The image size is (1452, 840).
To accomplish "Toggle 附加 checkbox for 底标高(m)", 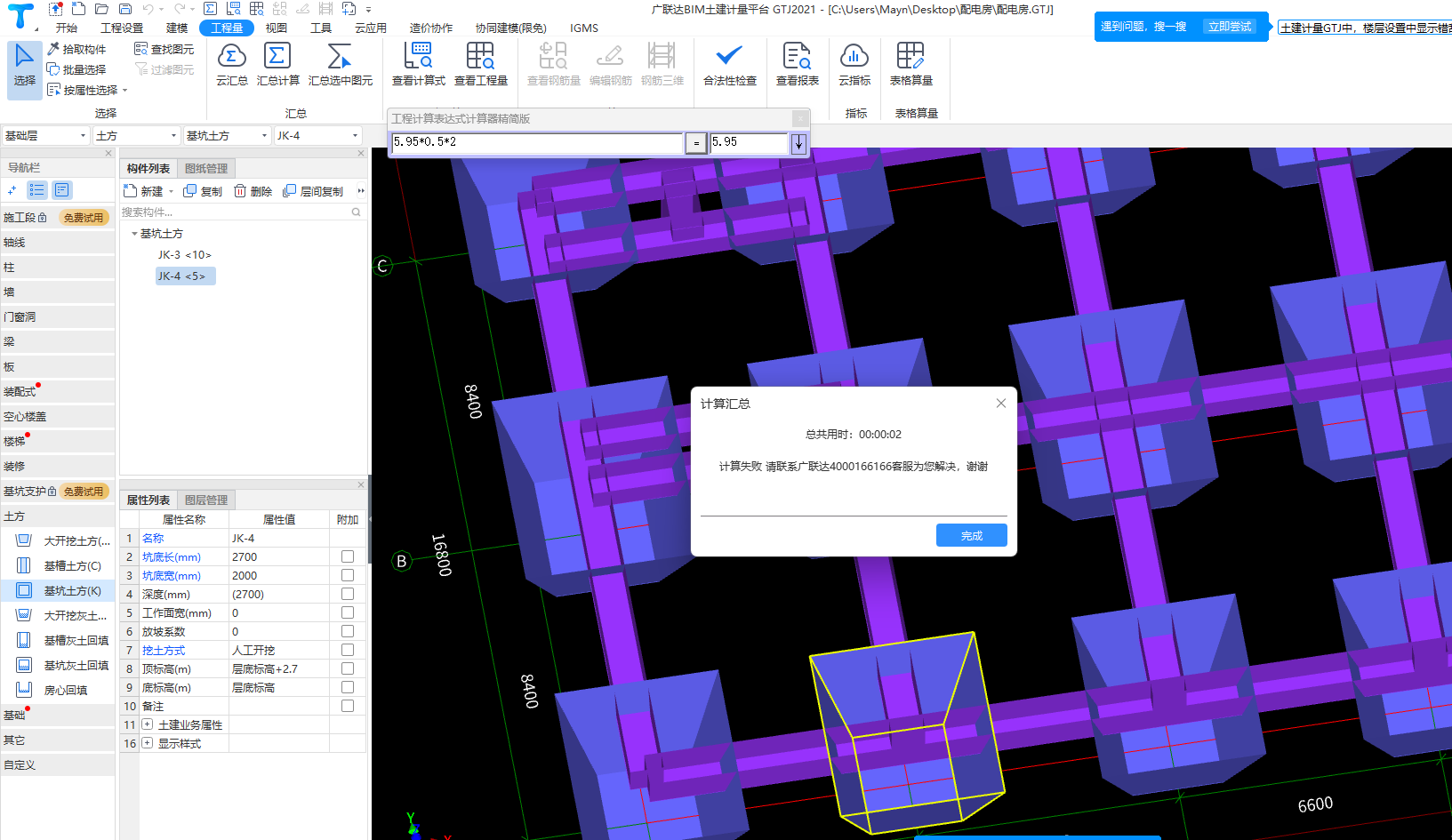I will tap(348, 687).
